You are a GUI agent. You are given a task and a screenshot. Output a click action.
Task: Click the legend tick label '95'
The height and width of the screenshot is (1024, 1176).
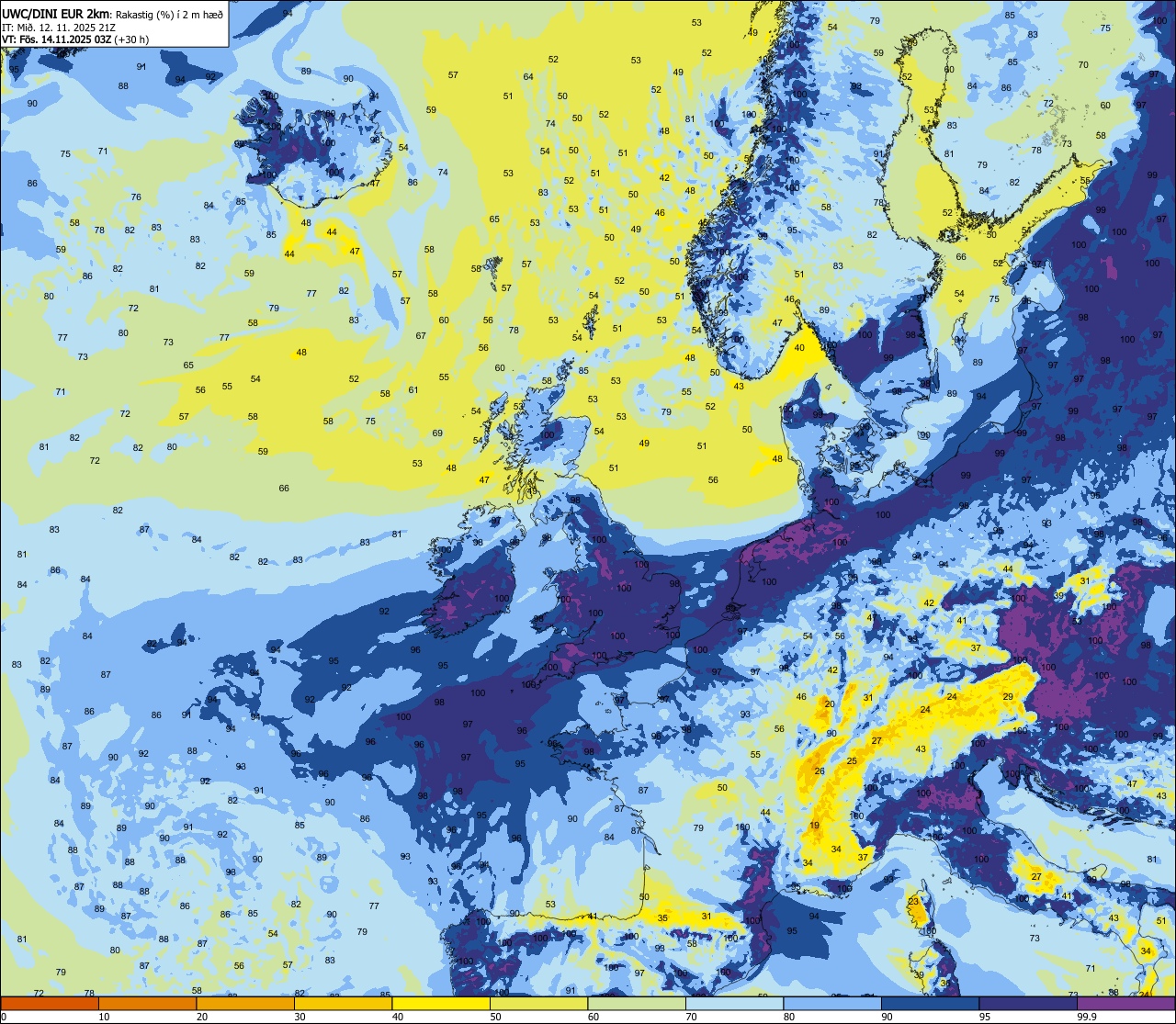click(985, 1017)
